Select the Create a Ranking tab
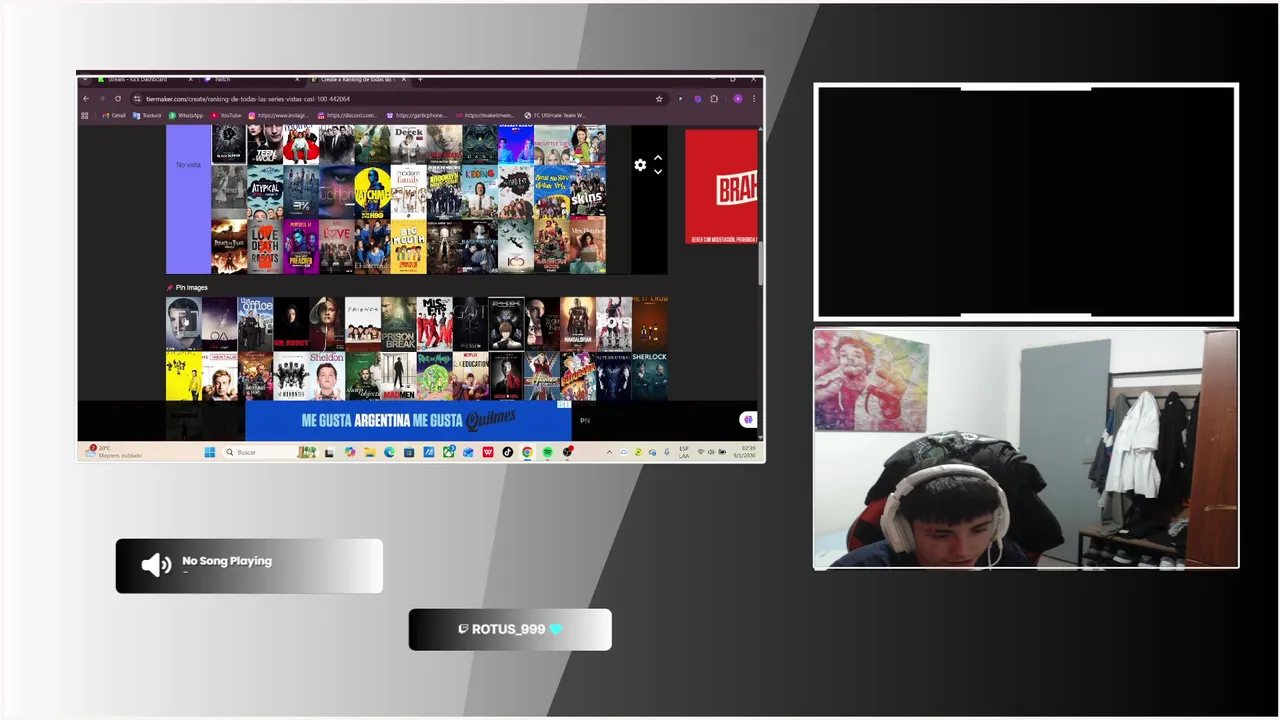This screenshot has height=720, width=1280. (x=360, y=79)
